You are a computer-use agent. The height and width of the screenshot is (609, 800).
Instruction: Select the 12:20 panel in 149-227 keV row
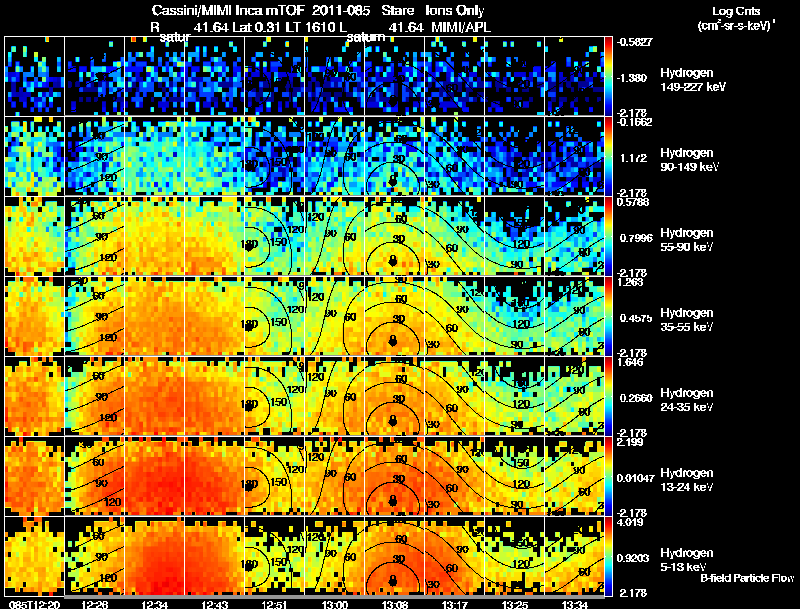(x=34, y=76)
